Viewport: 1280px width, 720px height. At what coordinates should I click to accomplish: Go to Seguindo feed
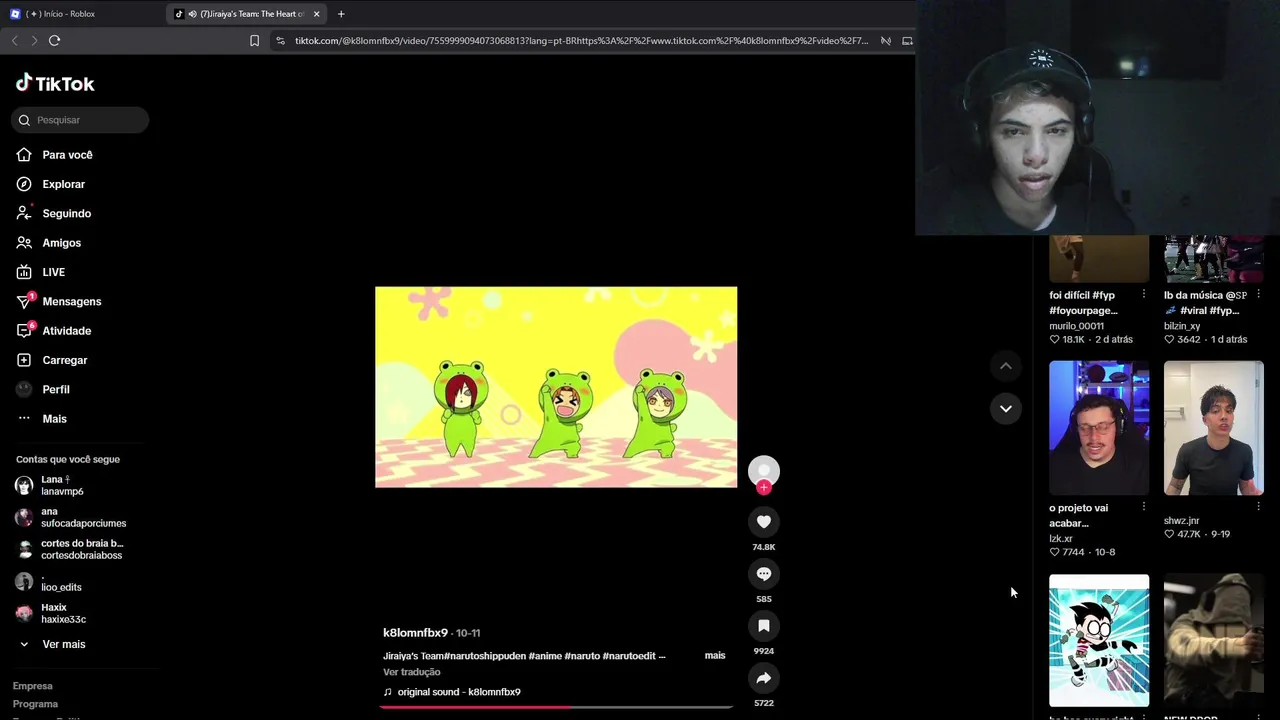pos(66,213)
